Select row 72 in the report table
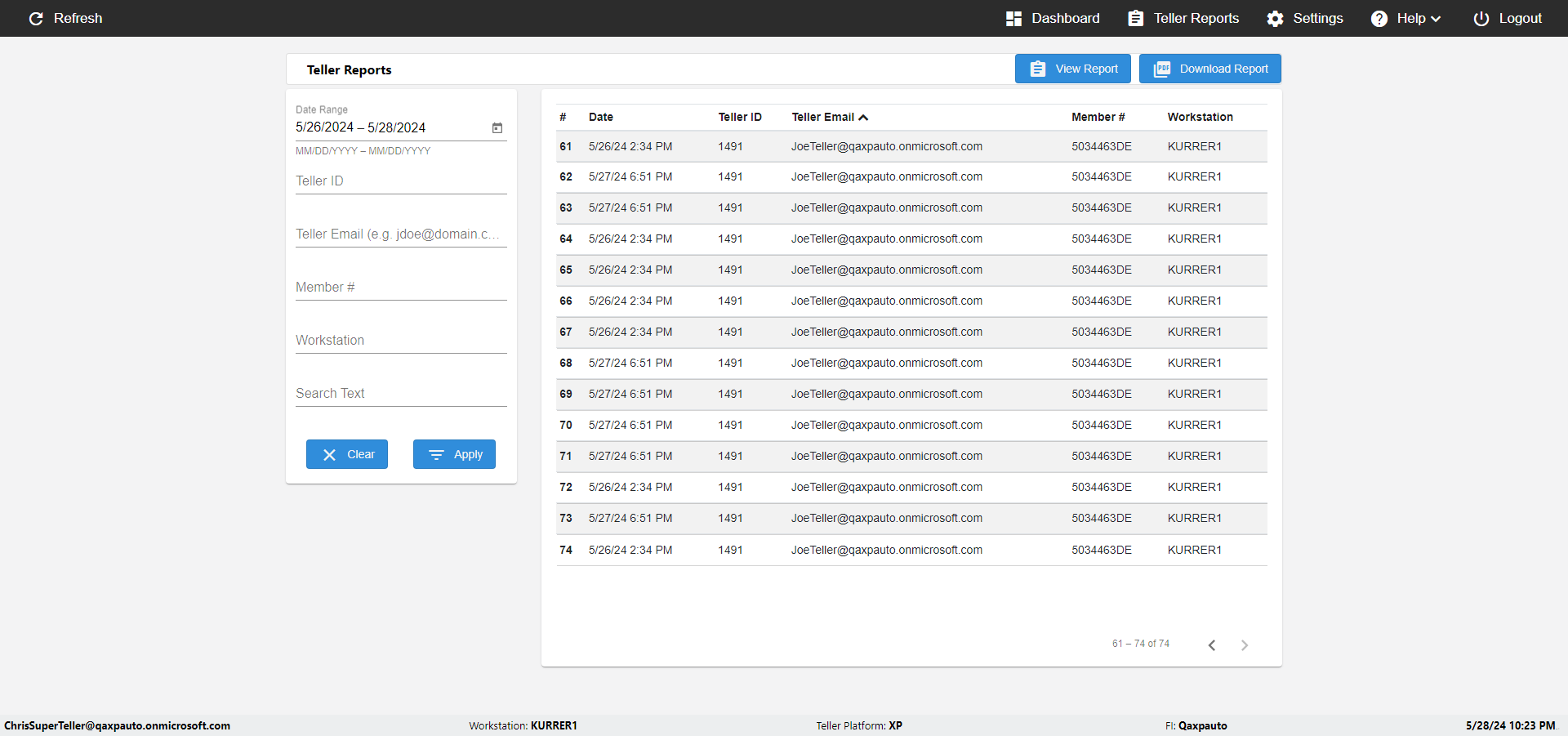This screenshot has height=736, width=1568. [911, 488]
